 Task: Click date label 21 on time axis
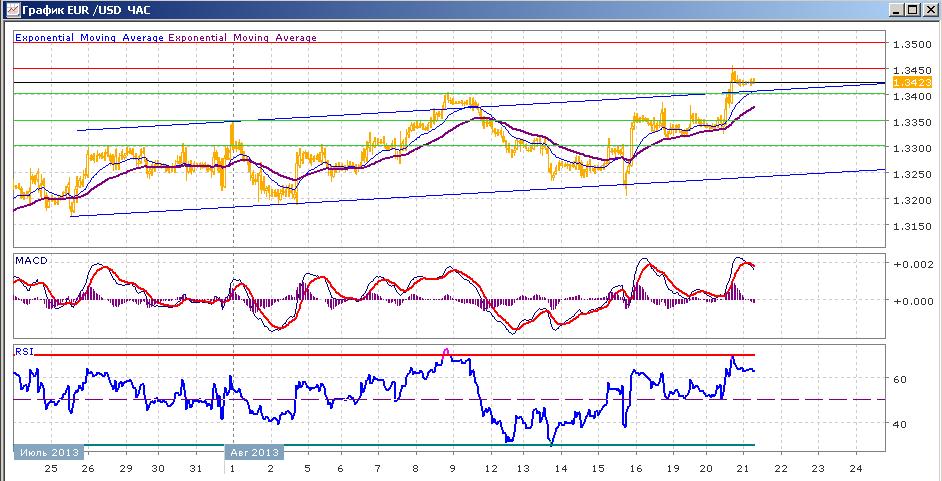click(x=743, y=468)
